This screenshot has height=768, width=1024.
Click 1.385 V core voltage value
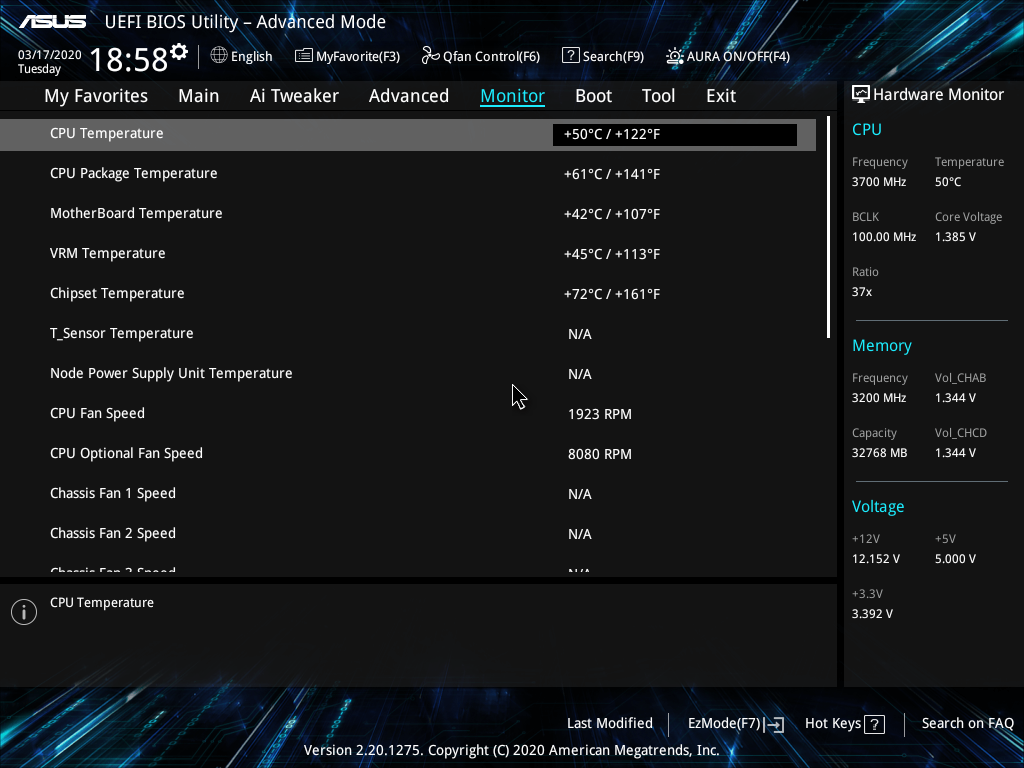coord(955,236)
